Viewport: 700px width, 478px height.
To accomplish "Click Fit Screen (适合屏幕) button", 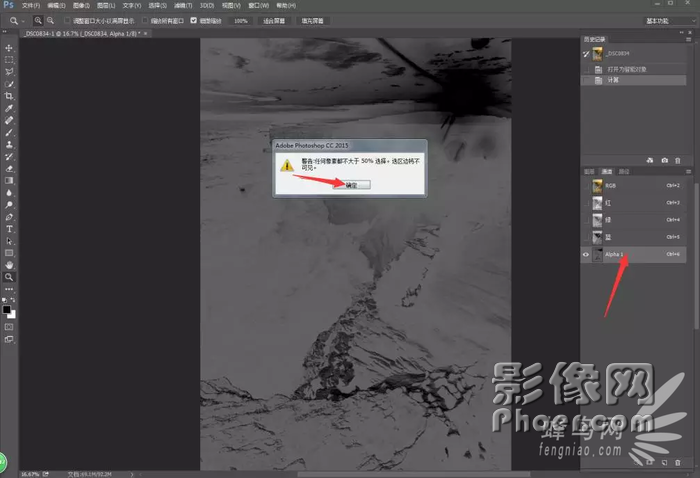I will pyautogui.click(x=274, y=21).
